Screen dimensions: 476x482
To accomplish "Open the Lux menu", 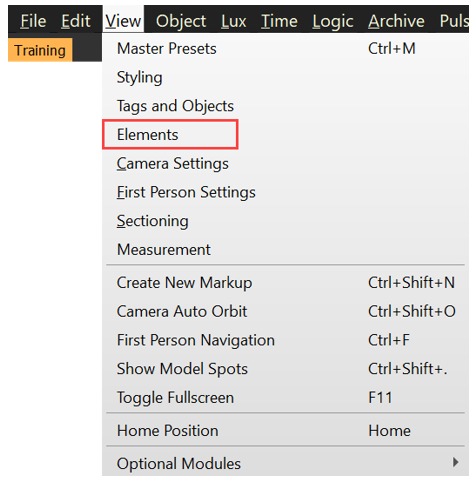I will pyautogui.click(x=234, y=21).
